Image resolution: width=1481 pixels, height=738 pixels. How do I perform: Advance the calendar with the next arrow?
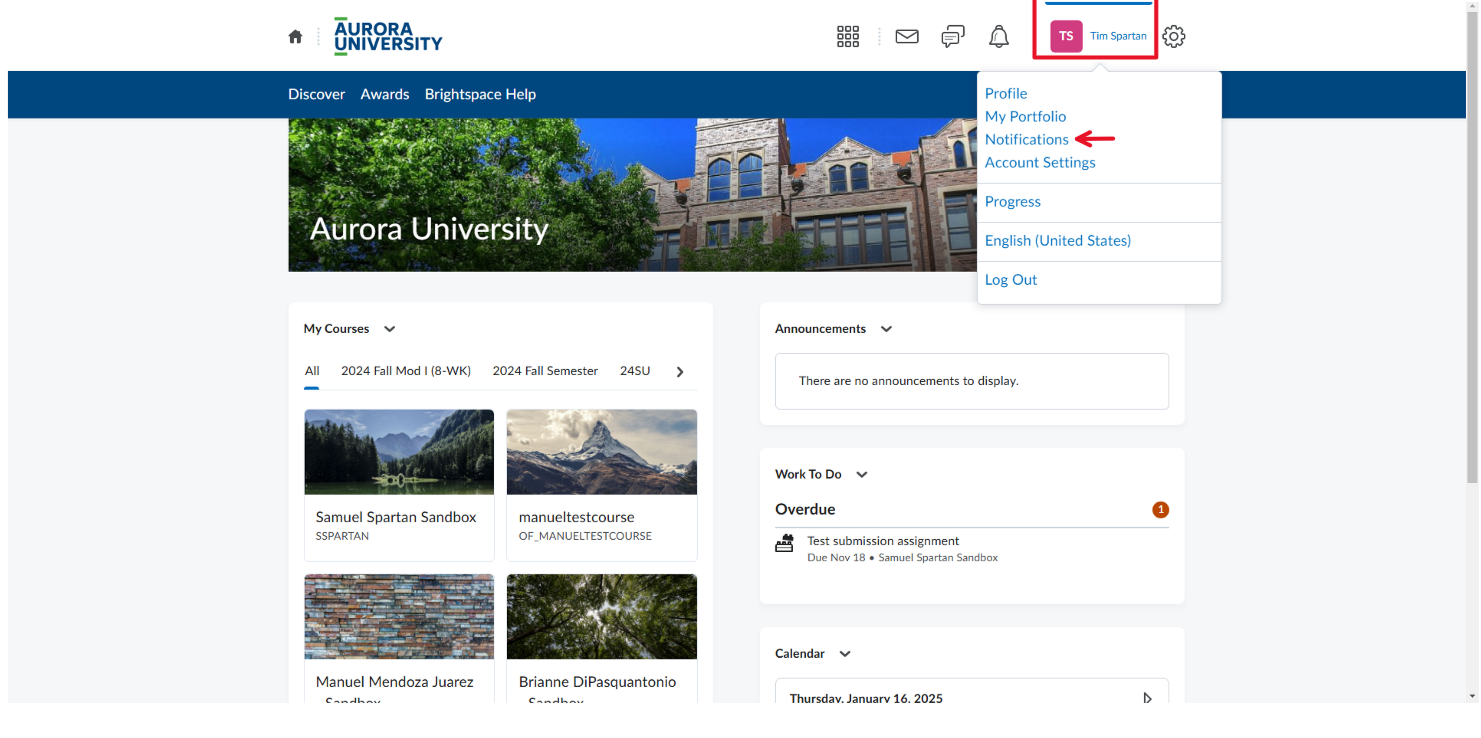[1147, 698]
